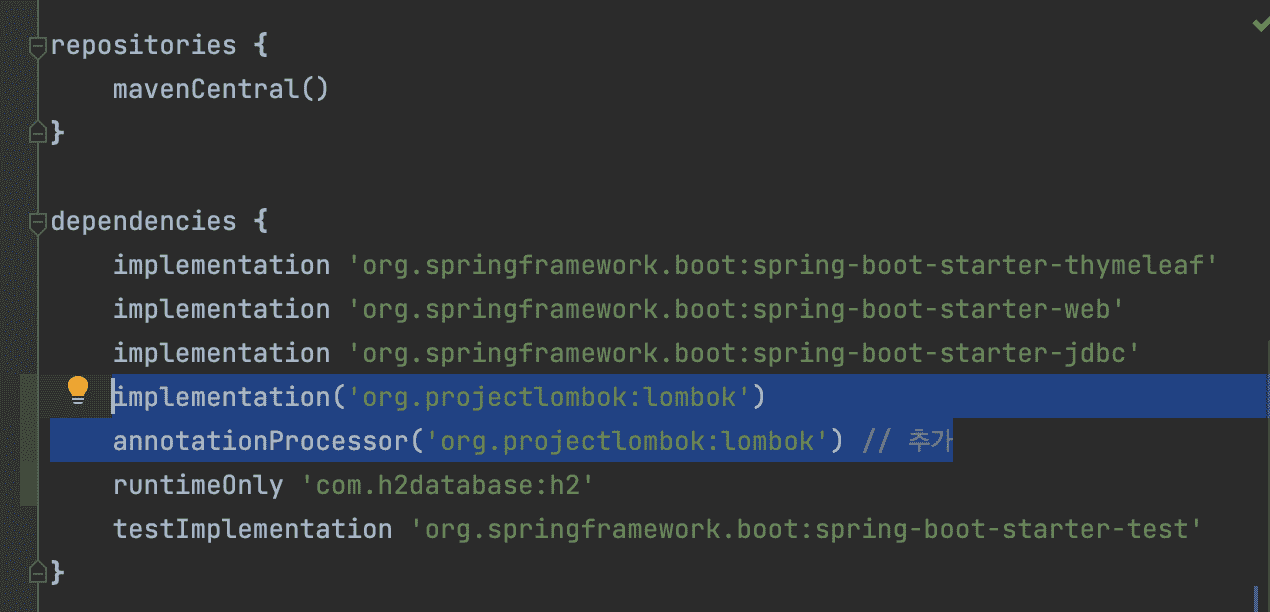The height and width of the screenshot is (612, 1270).
Task: Click the spring-boot-starter-jdbc dependency string
Action: coord(744,353)
